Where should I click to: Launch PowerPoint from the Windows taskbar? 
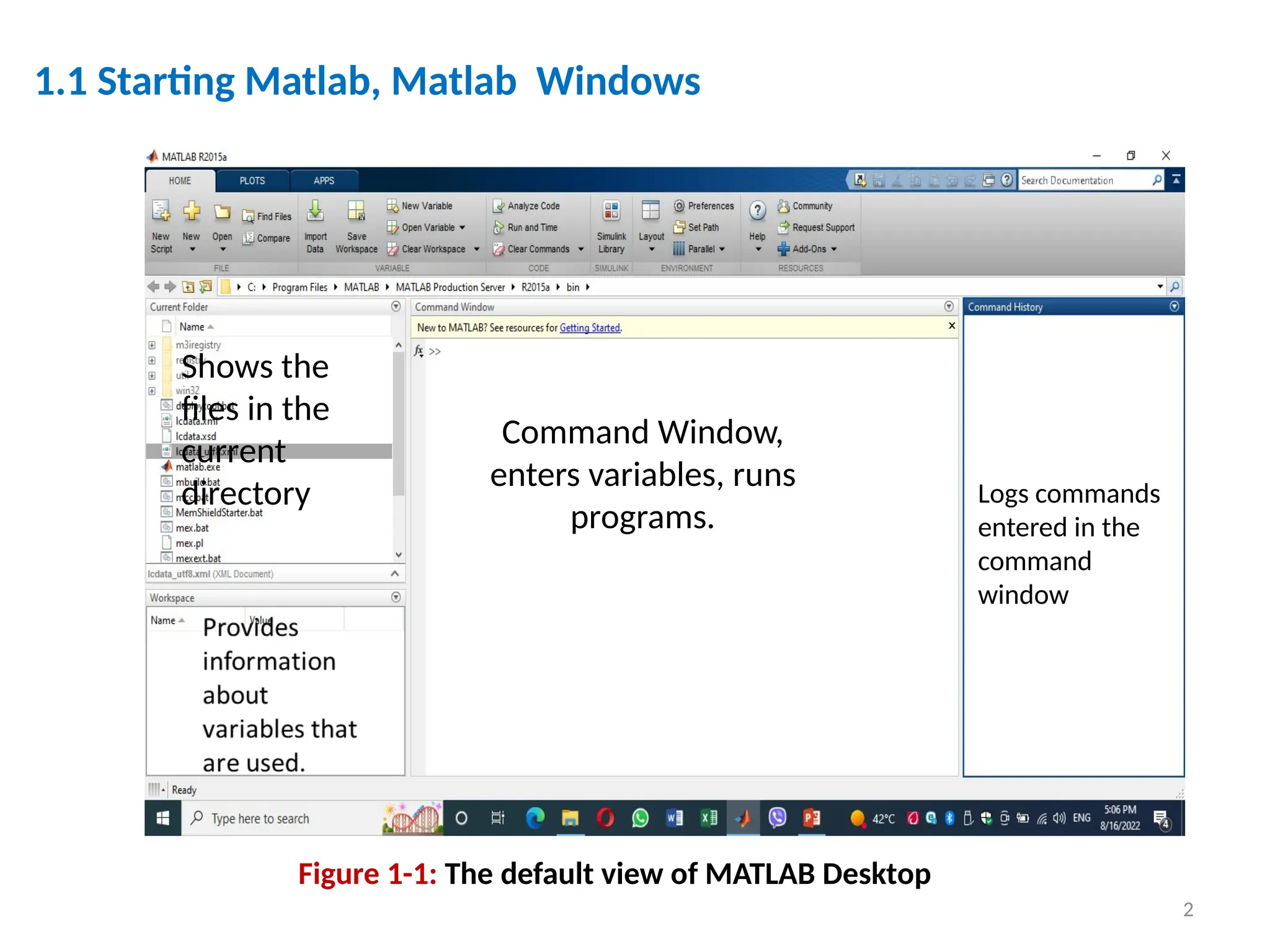click(x=811, y=818)
